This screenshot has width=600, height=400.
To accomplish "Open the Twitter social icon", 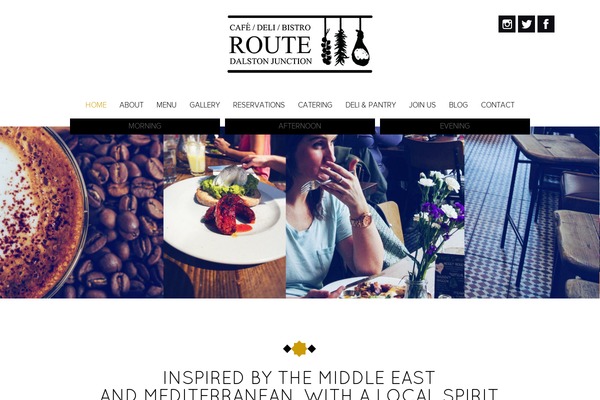I will [527, 24].
